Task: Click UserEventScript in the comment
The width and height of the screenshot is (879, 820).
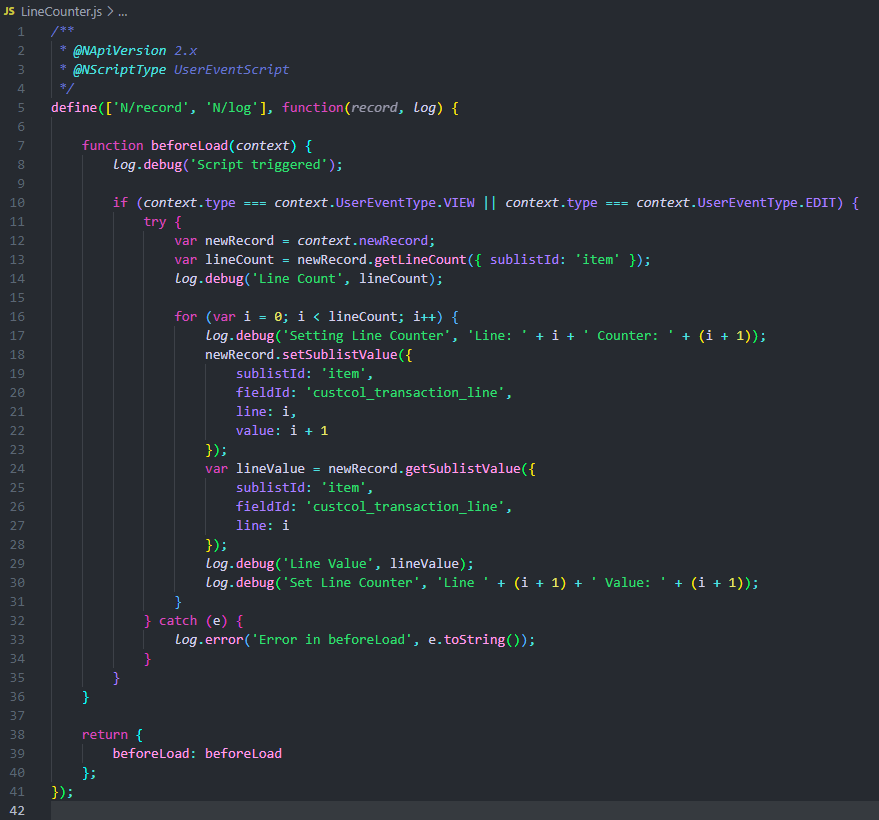Action: click(232, 70)
